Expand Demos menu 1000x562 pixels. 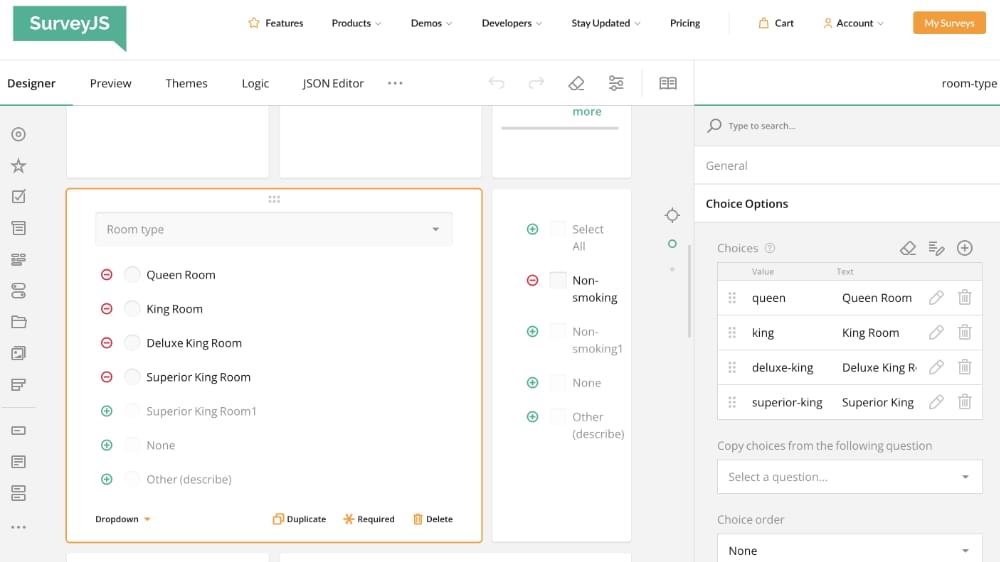pyautogui.click(x=431, y=23)
